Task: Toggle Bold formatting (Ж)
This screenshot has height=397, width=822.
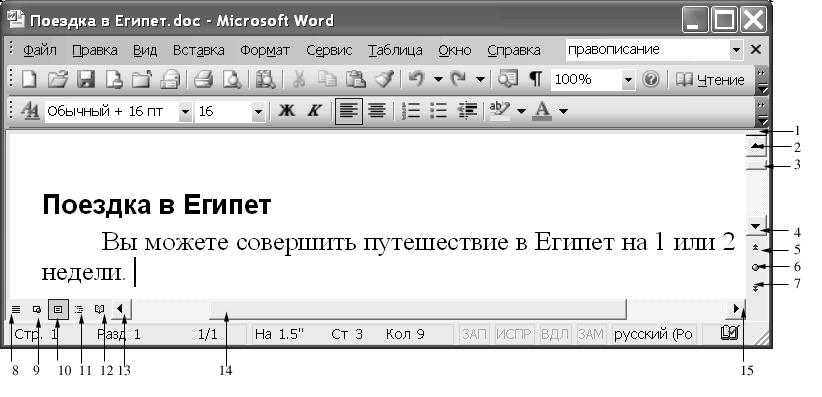Action: tap(286, 111)
